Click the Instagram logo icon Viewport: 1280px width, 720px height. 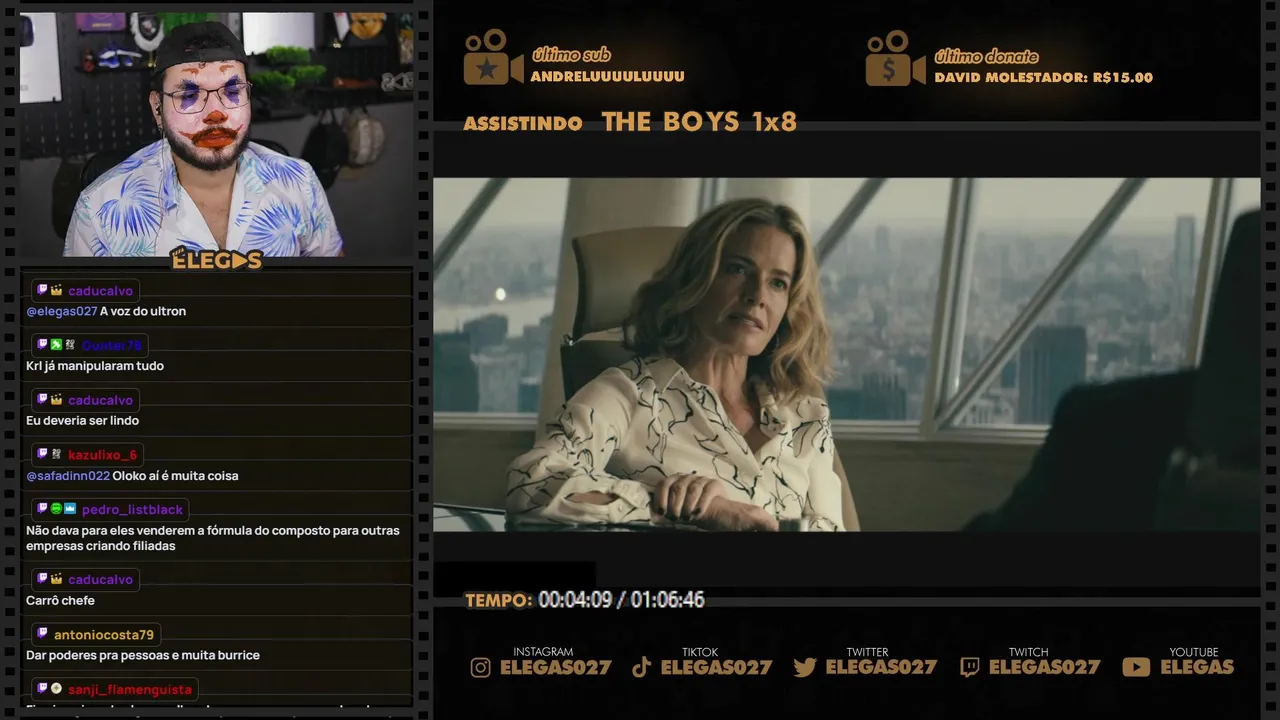[x=480, y=668]
